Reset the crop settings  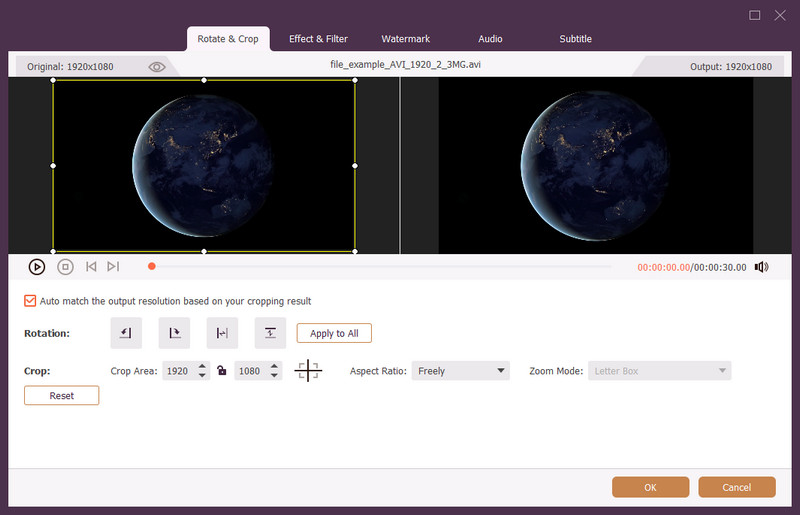click(x=62, y=395)
